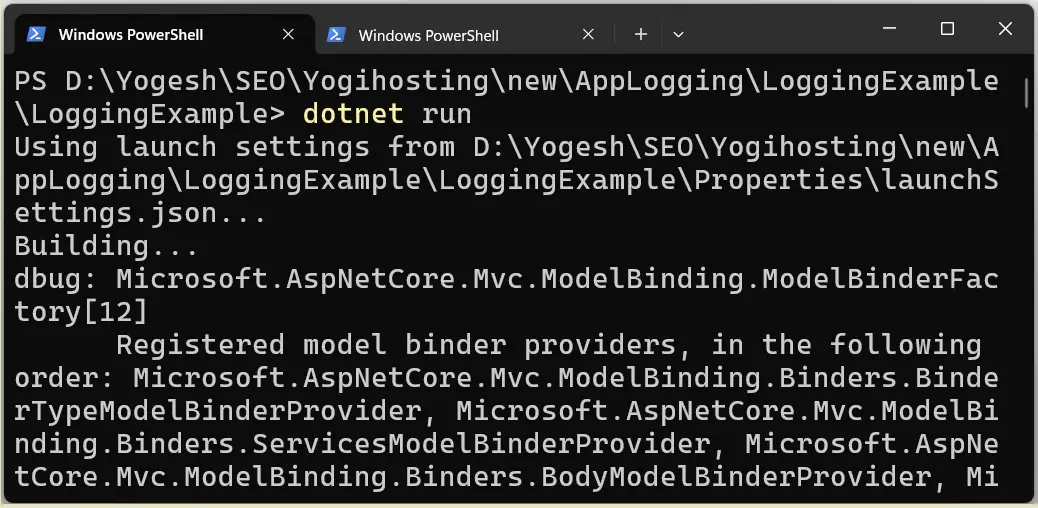Close the terminal window
This screenshot has width=1038, height=508.
[1005, 28]
